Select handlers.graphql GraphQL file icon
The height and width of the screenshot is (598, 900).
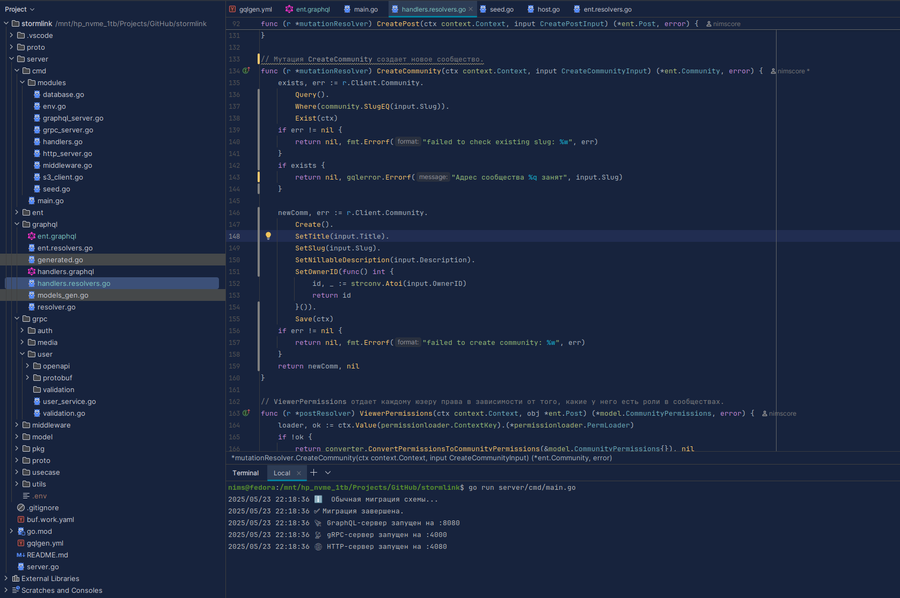(x=32, y=271)
